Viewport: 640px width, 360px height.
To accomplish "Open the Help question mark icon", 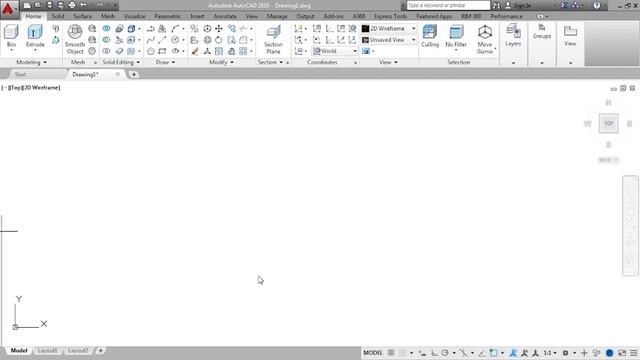I will pyautogui.click(x=597, y=5).
